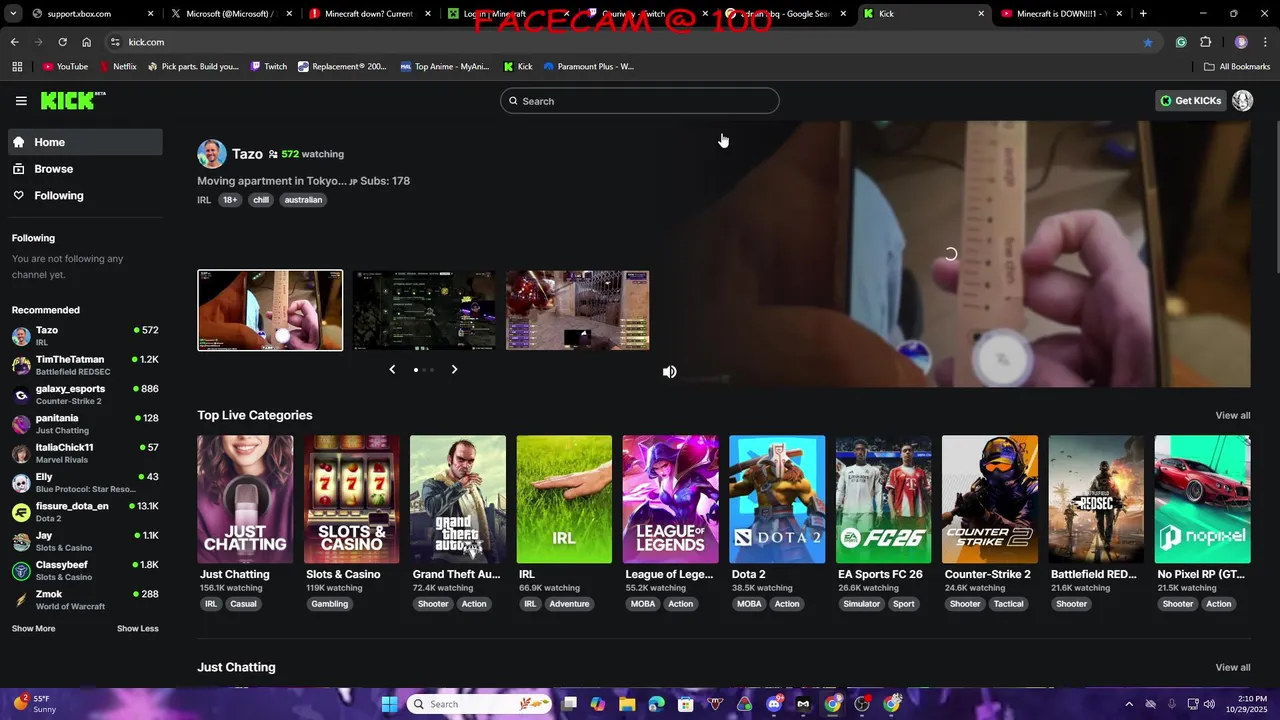Switch to the Minecraft down? tab
Screen dimensions: 1280x720
click(x=368, y=14)
